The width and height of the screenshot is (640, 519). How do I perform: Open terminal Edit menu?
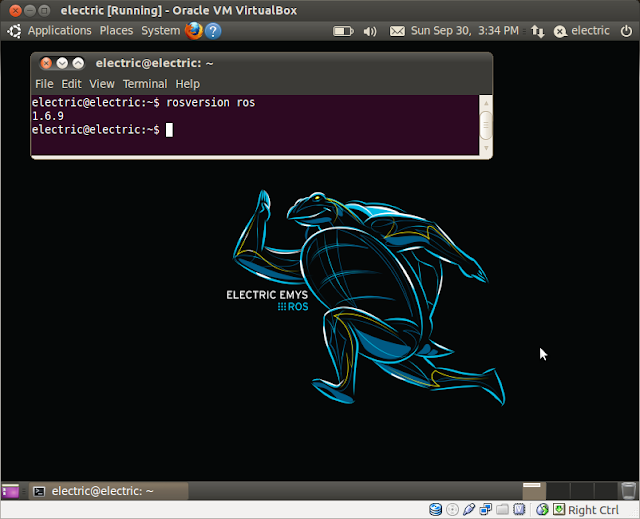pyautogui.click(x=71, y=84)
